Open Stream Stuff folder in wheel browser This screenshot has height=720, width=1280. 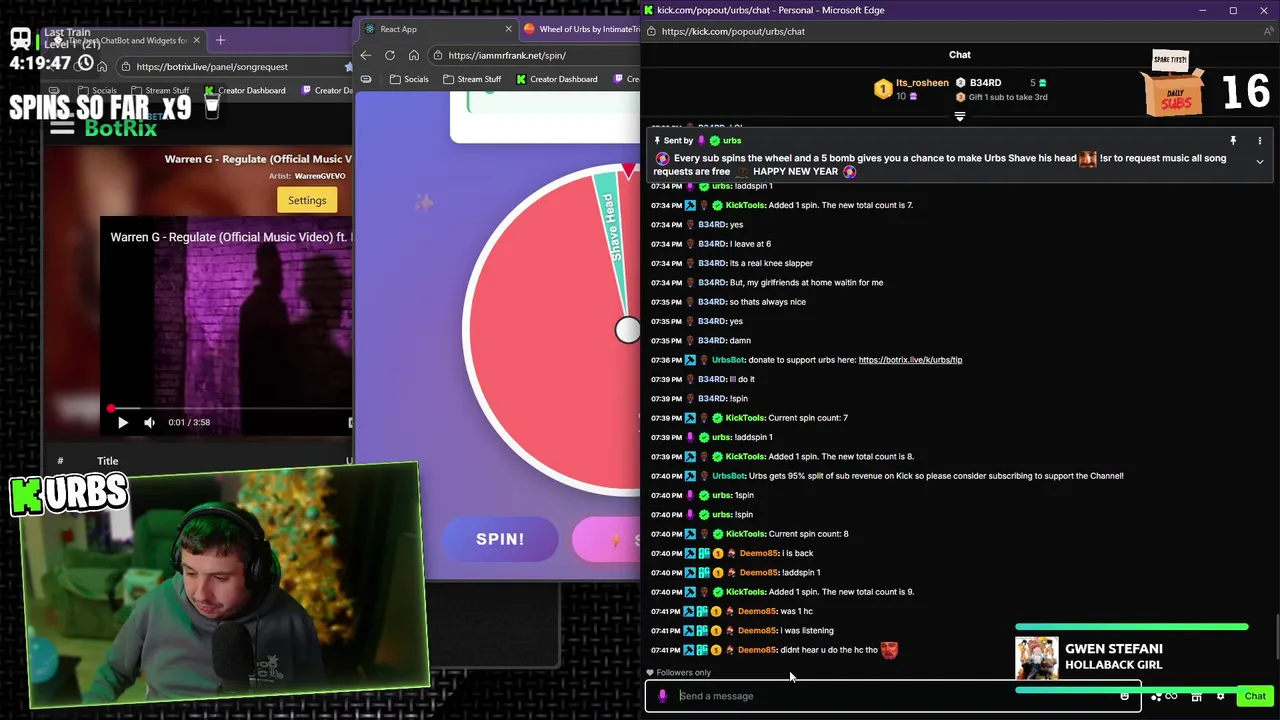pos(471,79)
